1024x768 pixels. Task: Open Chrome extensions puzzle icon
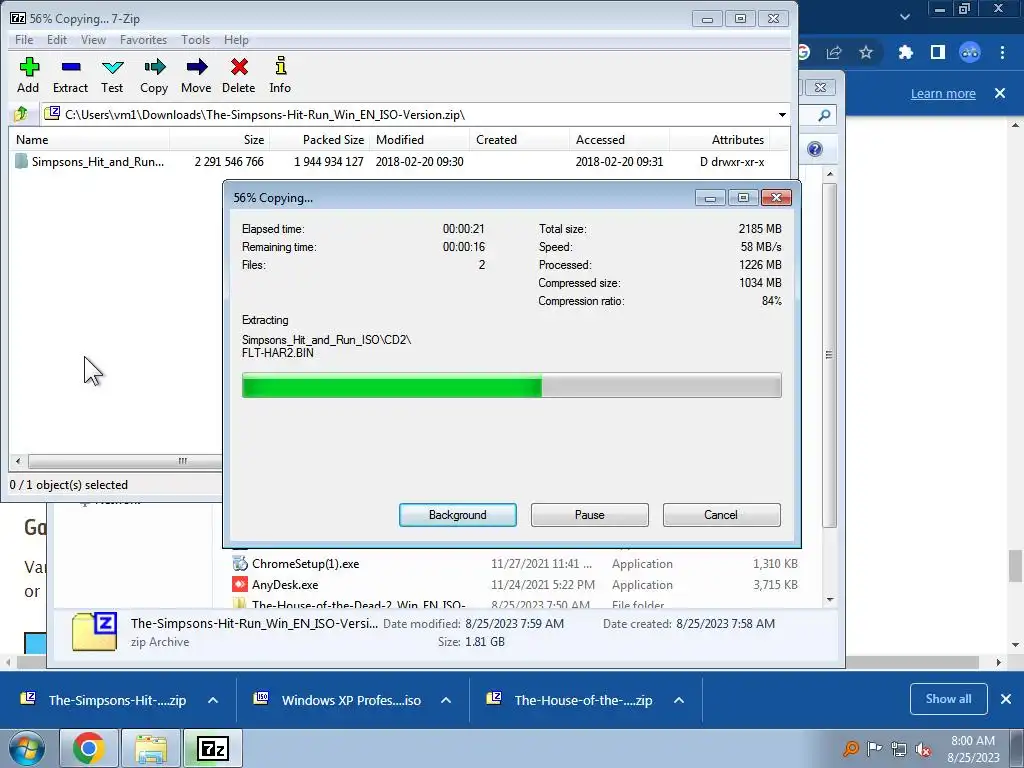[x=905, y=52]
